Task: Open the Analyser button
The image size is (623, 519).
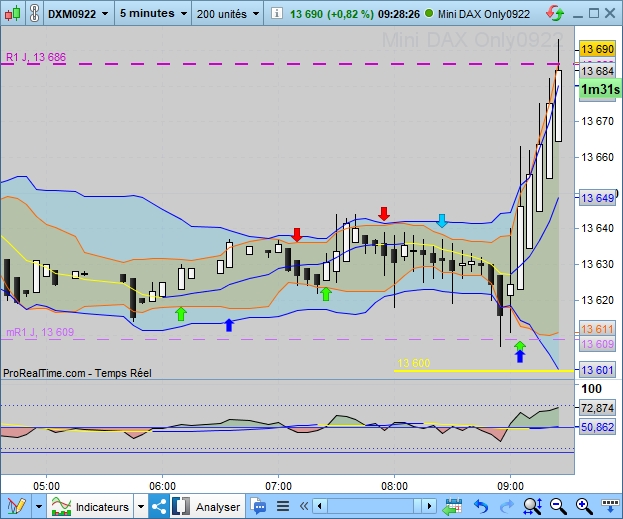Action: (207, 506)
